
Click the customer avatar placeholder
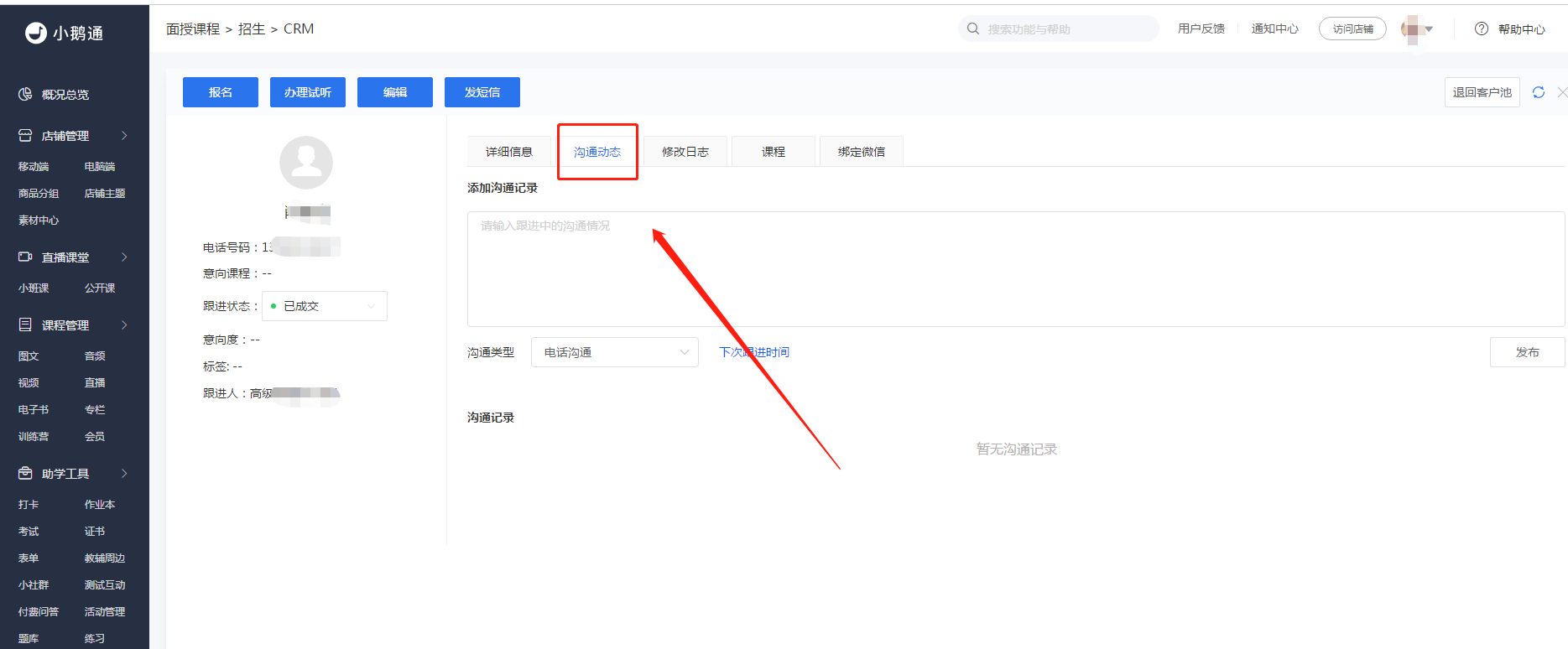click(306, 163)
